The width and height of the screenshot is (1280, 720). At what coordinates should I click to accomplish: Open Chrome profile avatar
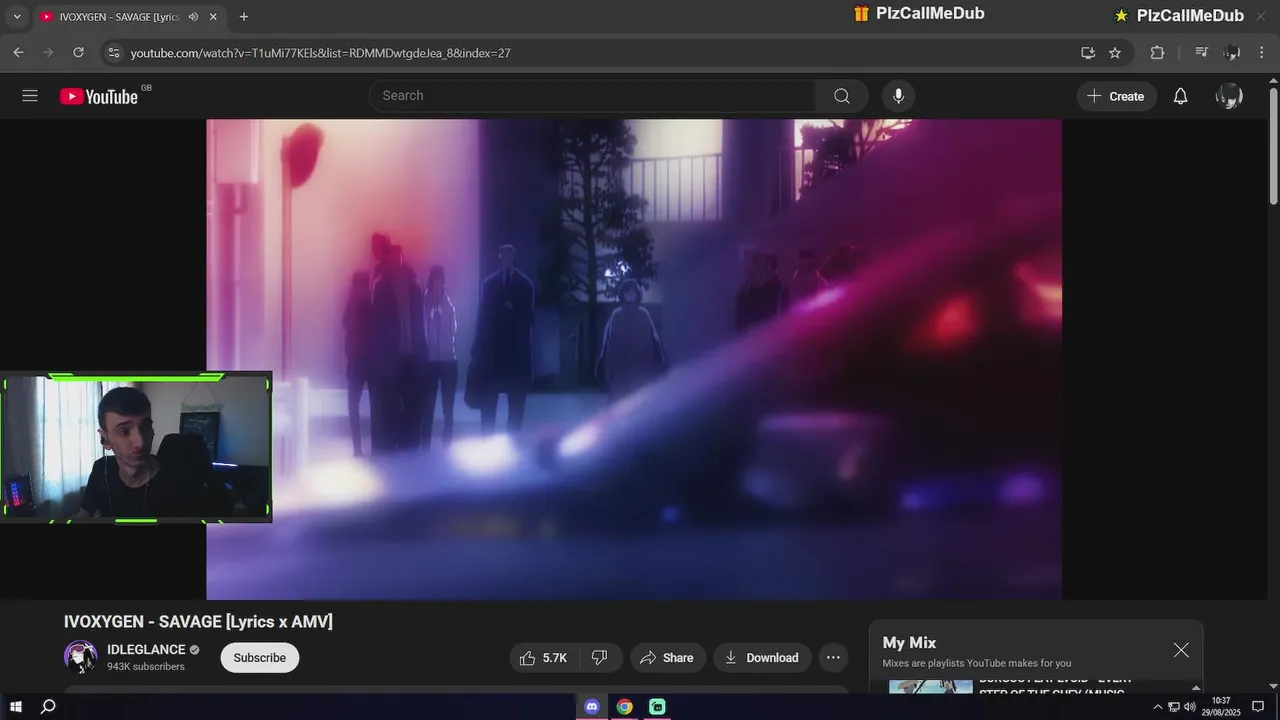point(1232,53)
